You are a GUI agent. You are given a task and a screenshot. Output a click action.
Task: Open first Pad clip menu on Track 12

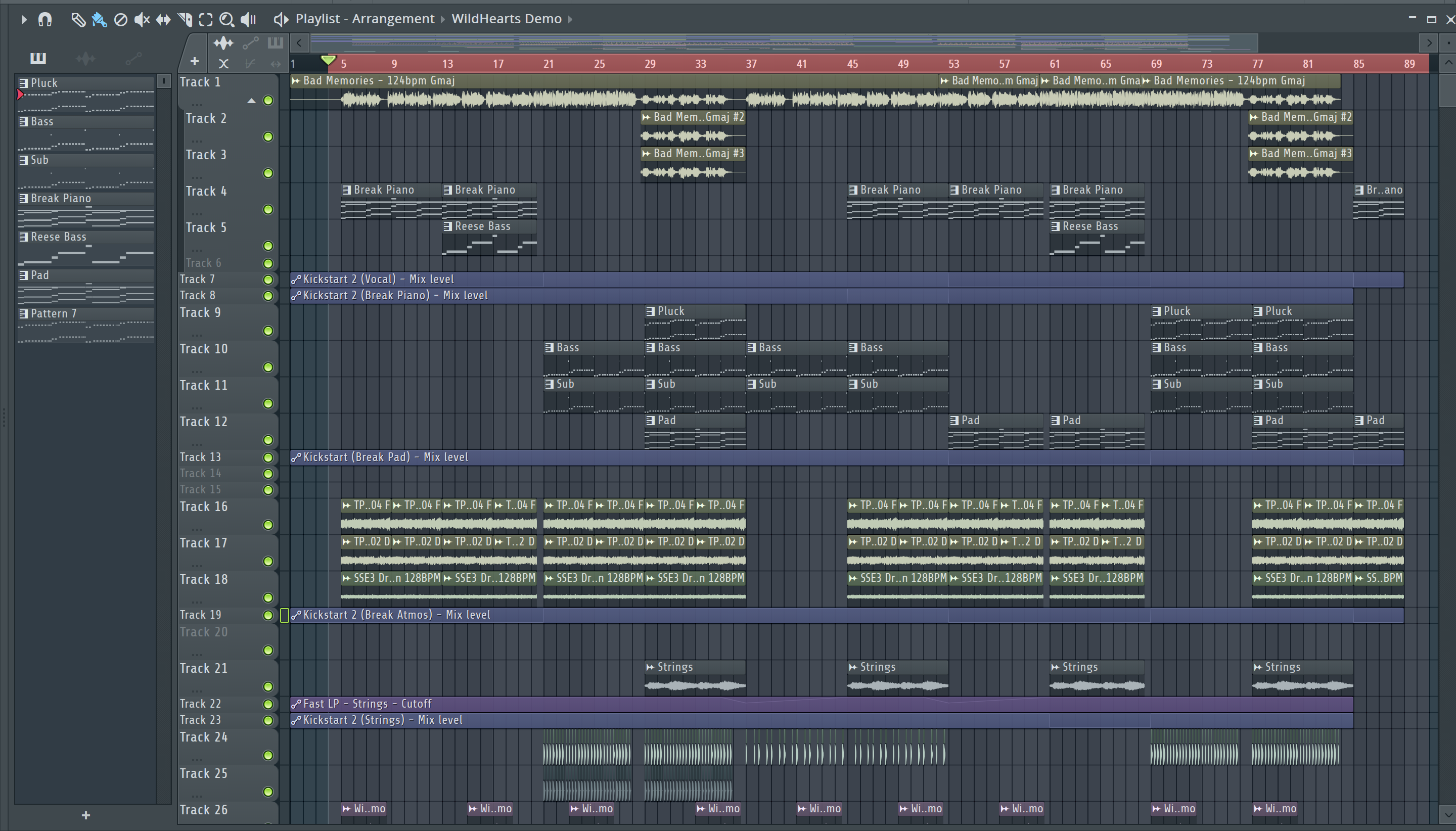650,421
